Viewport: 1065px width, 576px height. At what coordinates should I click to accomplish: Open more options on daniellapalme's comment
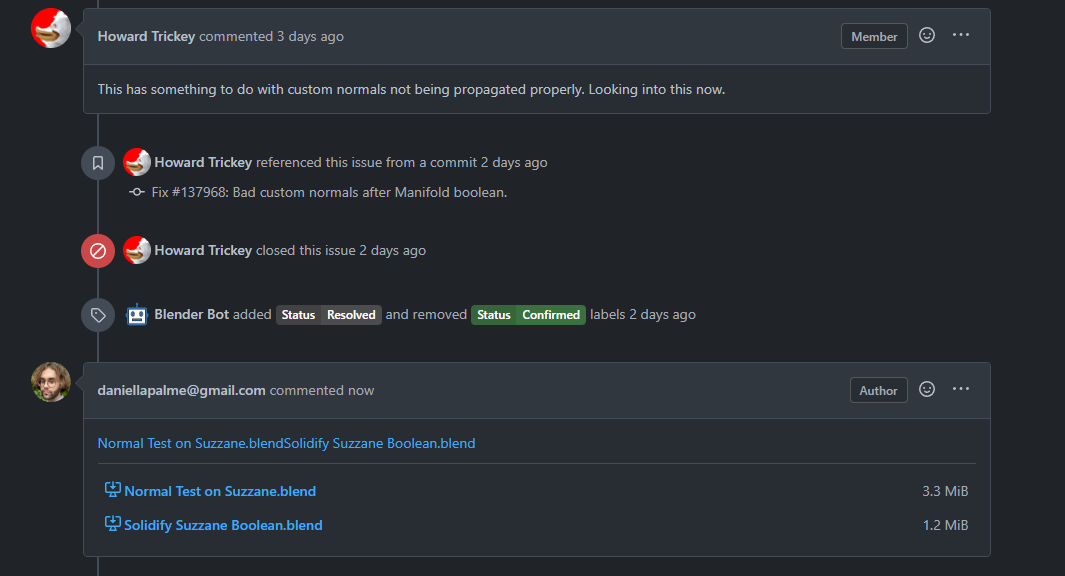pyautogui.click(x=960, y=389)
